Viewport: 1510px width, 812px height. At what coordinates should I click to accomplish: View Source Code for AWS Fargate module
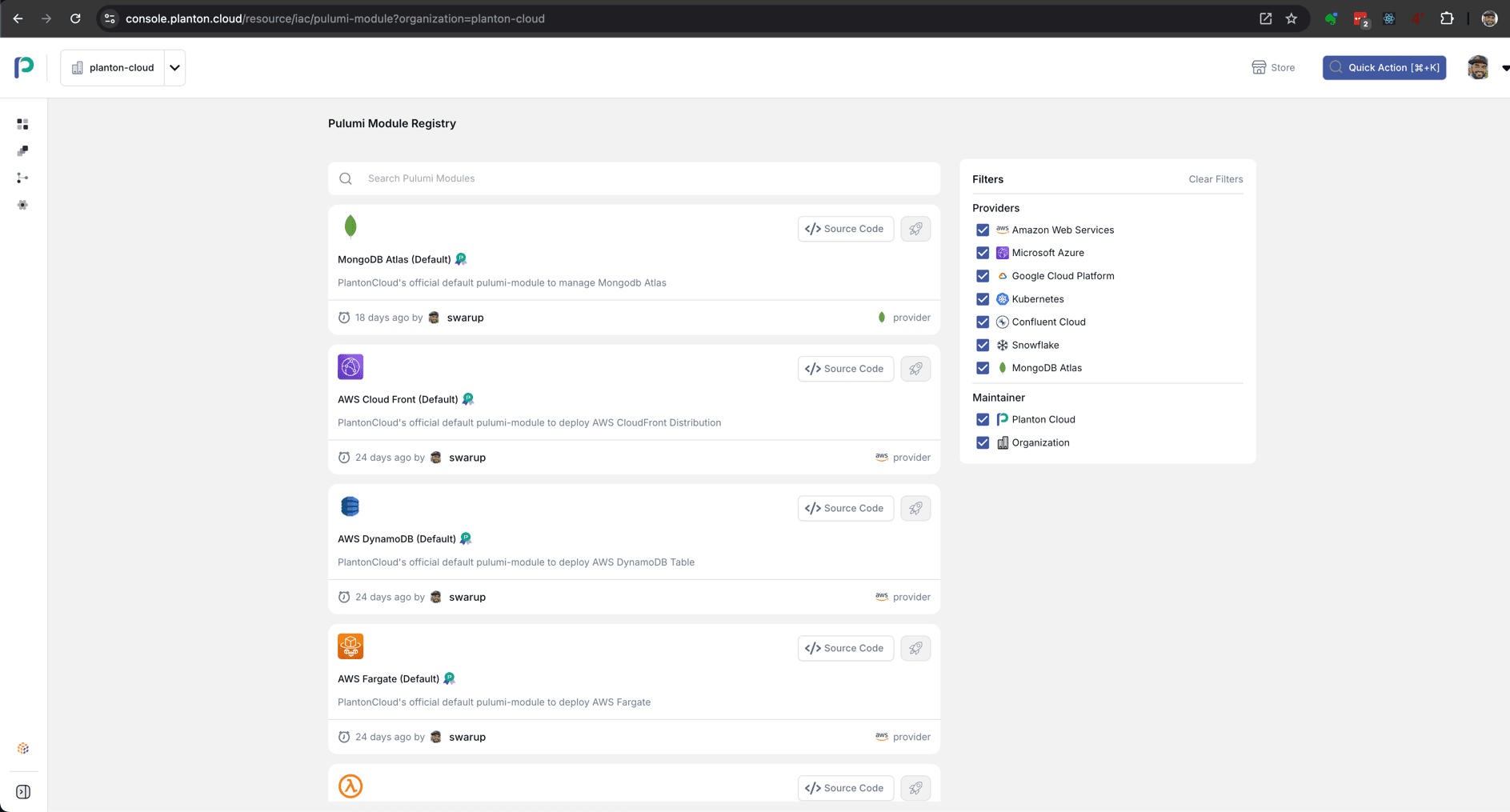(845, 648)
